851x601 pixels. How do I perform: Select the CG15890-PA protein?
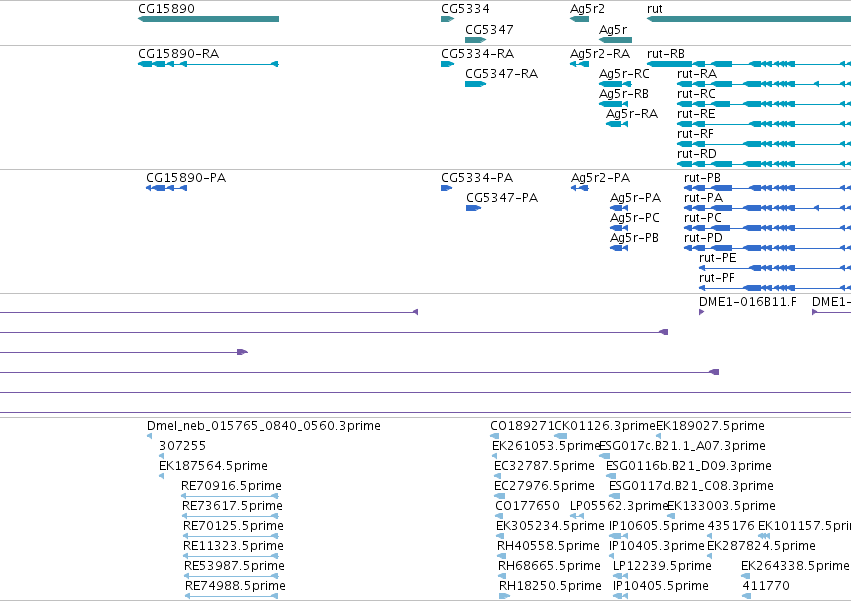coord(167,188)
